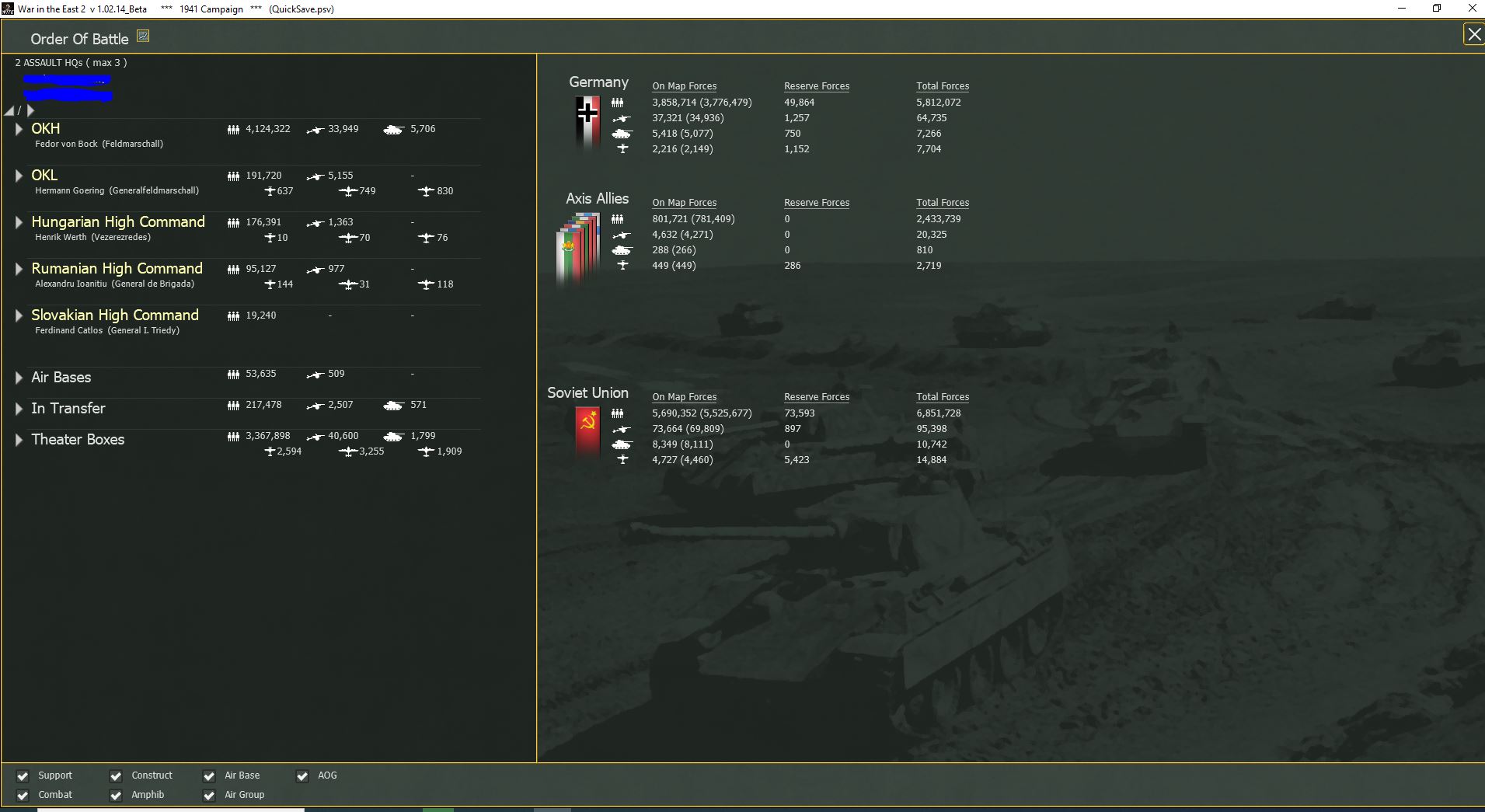Expand the OKL command tree
1485x812 pixels.
point(19,176)
